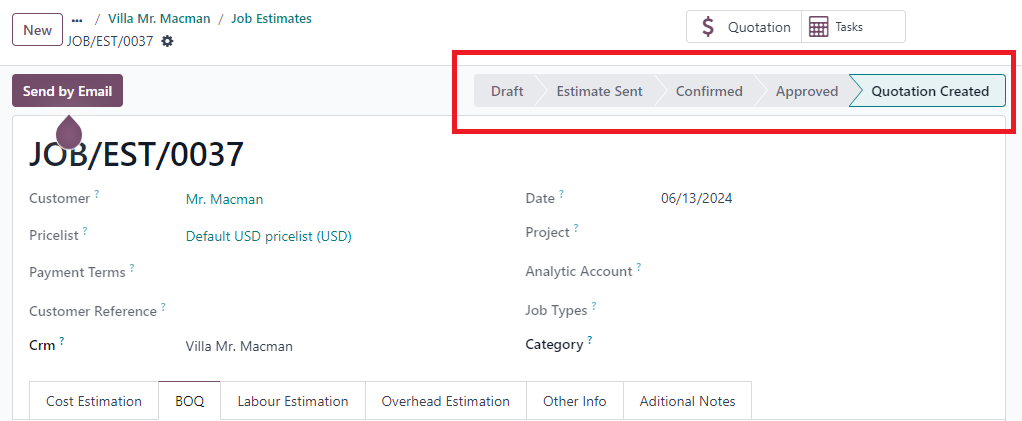Click the Customer field help question mark

coord(97,194)
